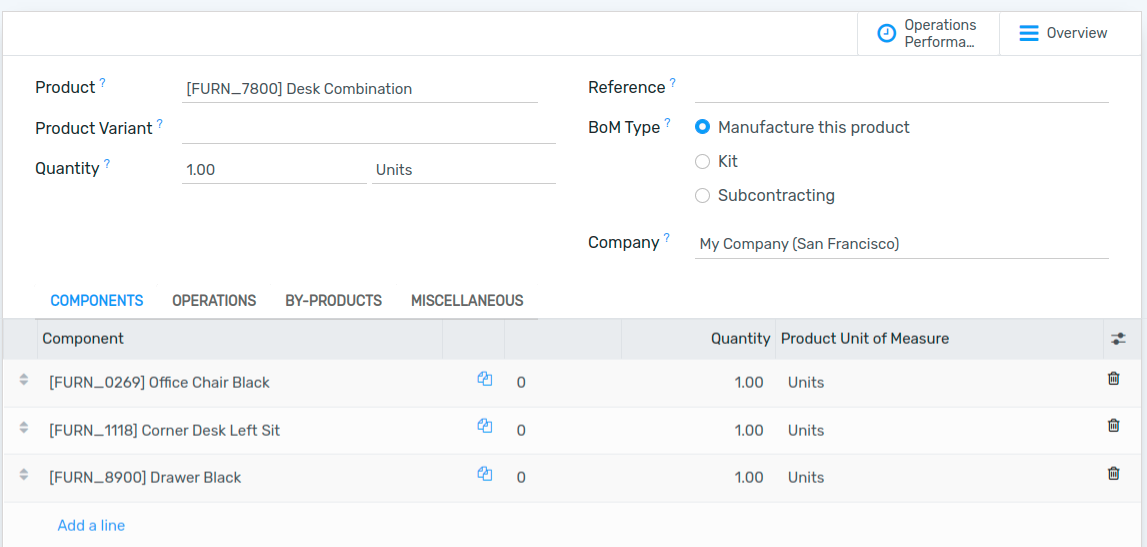Edit the Drawer Black quantity 1.00
Viewport: 1147px width, 547px height.
(749, 478)
